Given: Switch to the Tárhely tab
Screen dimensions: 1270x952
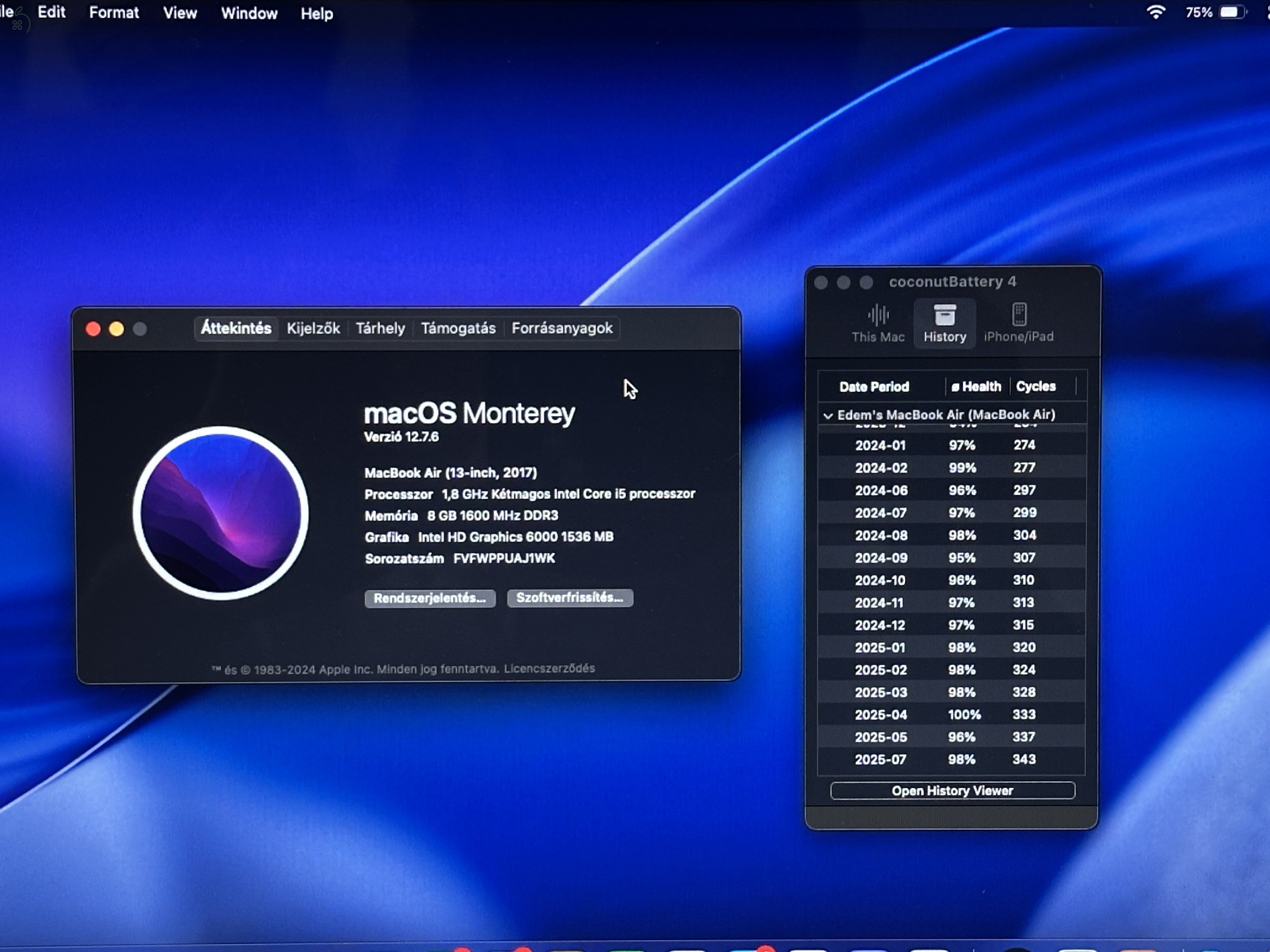Looking at the screenshot, I should 380,328.
